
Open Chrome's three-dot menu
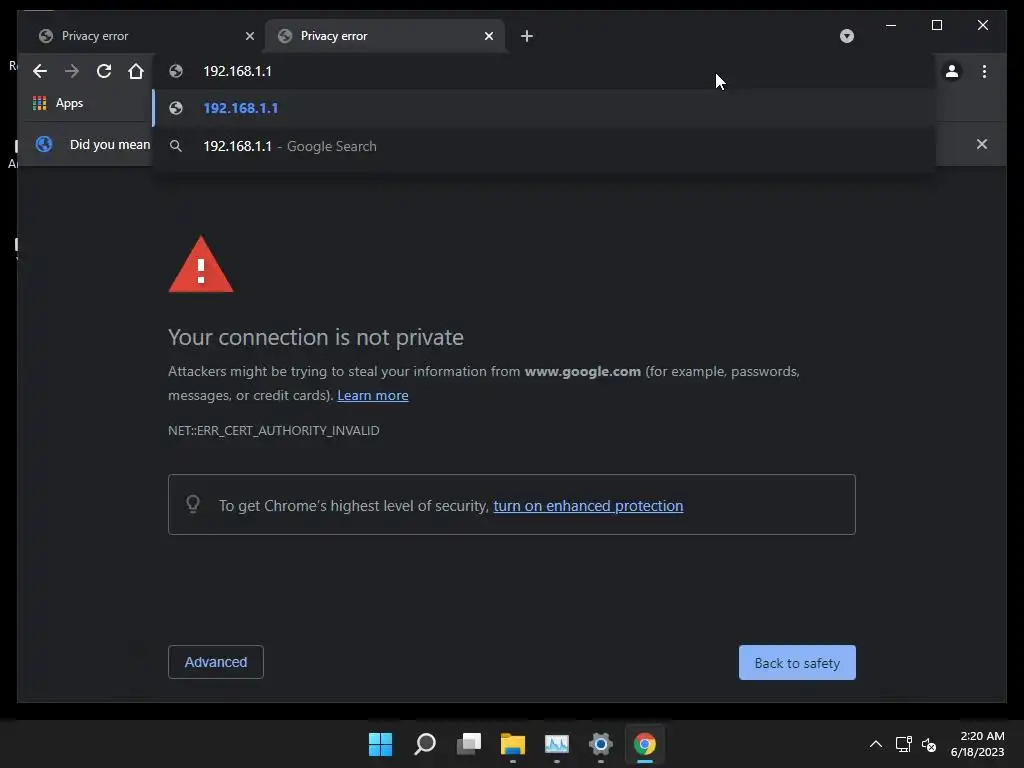984,71
